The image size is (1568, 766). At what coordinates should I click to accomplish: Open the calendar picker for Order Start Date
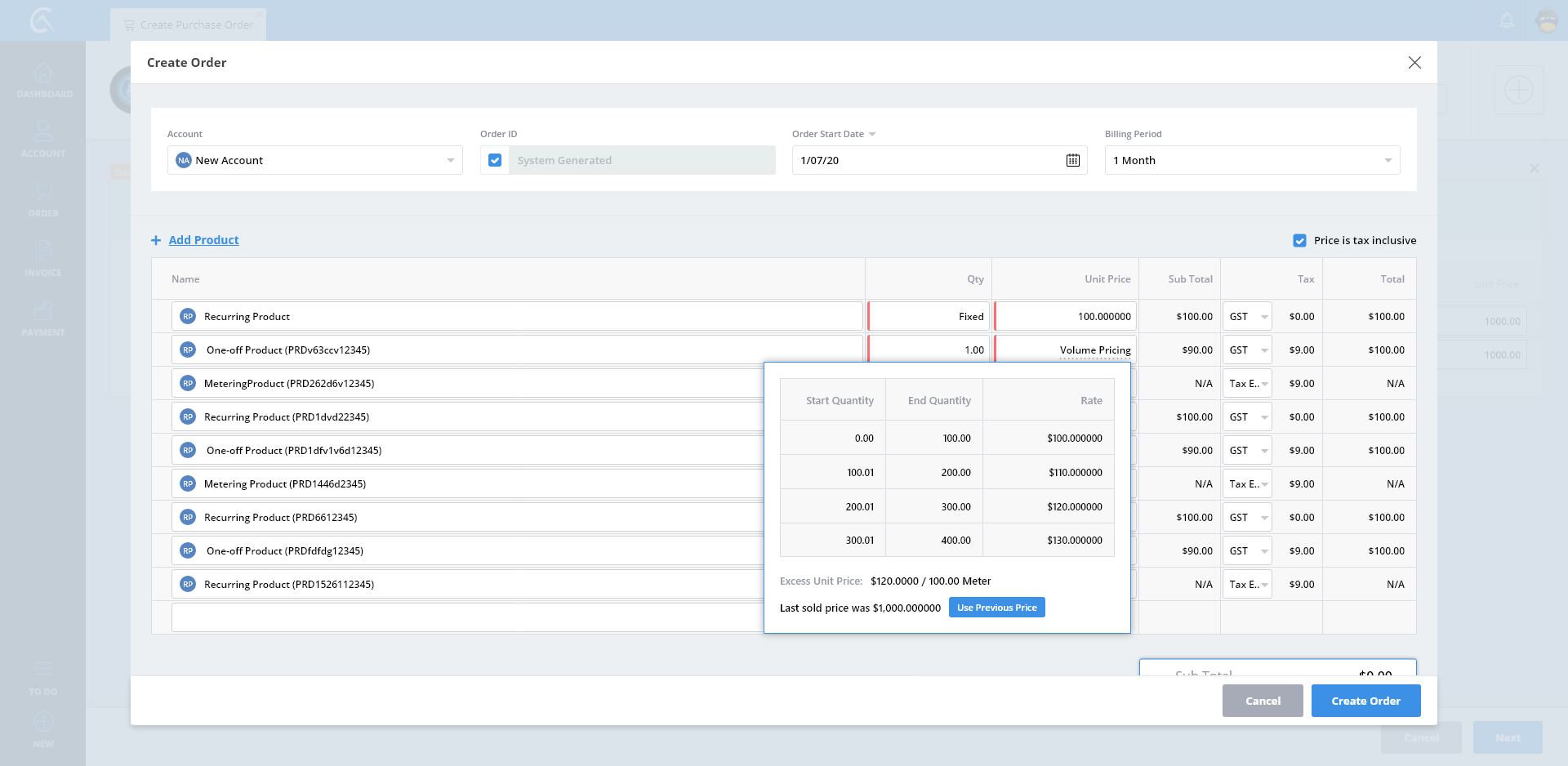(x=1072, y=160)
